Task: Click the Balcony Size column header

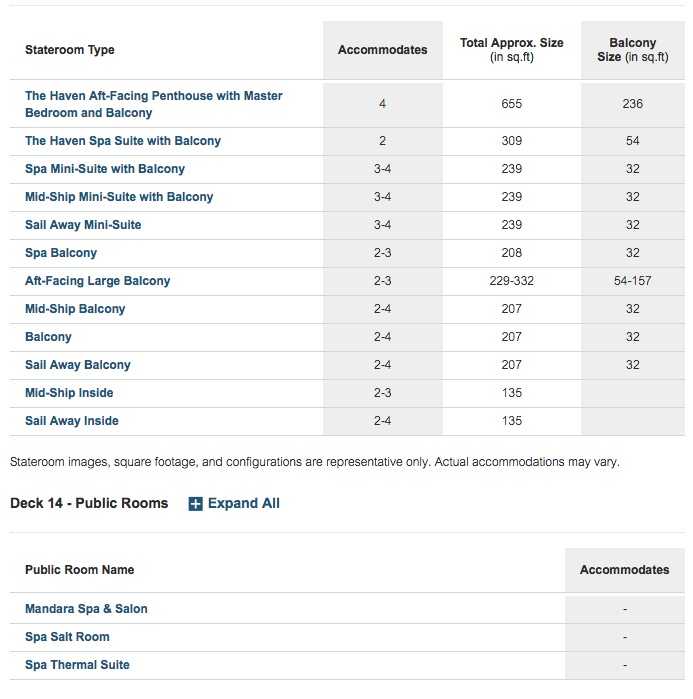Action: 633,50
